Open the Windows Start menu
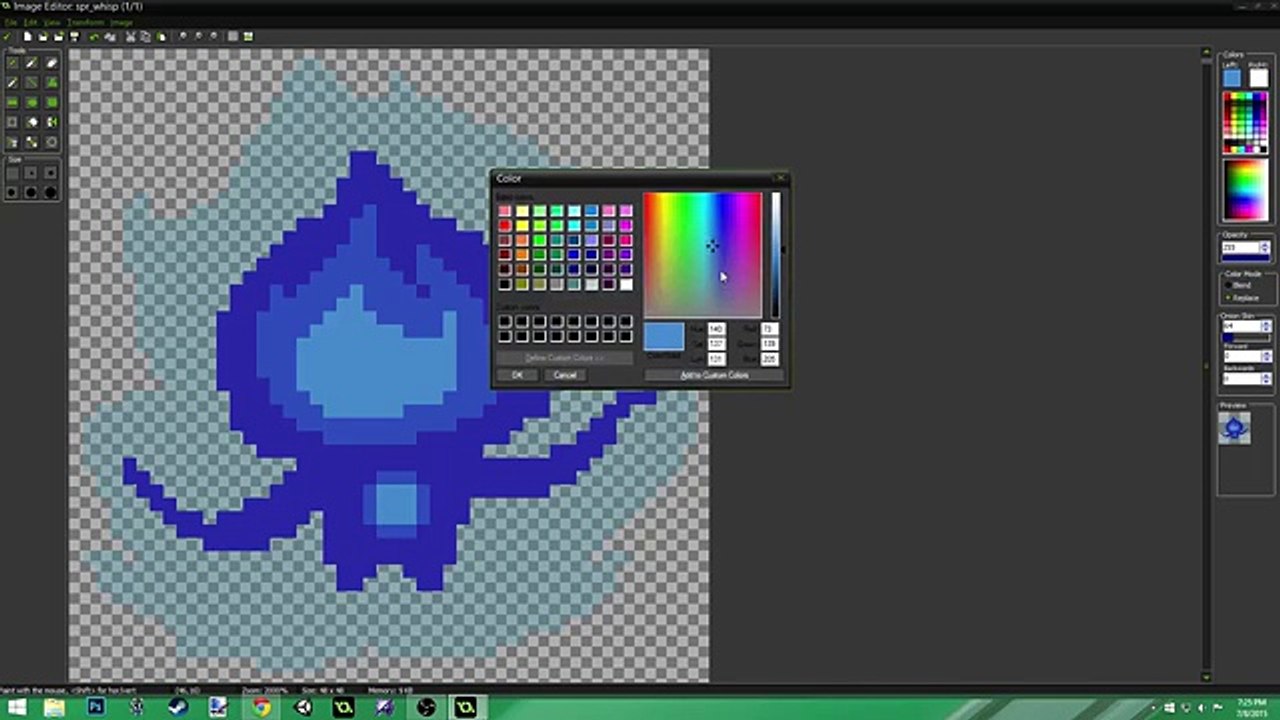This screenshot has height=720, width=1280. [17, 708]
